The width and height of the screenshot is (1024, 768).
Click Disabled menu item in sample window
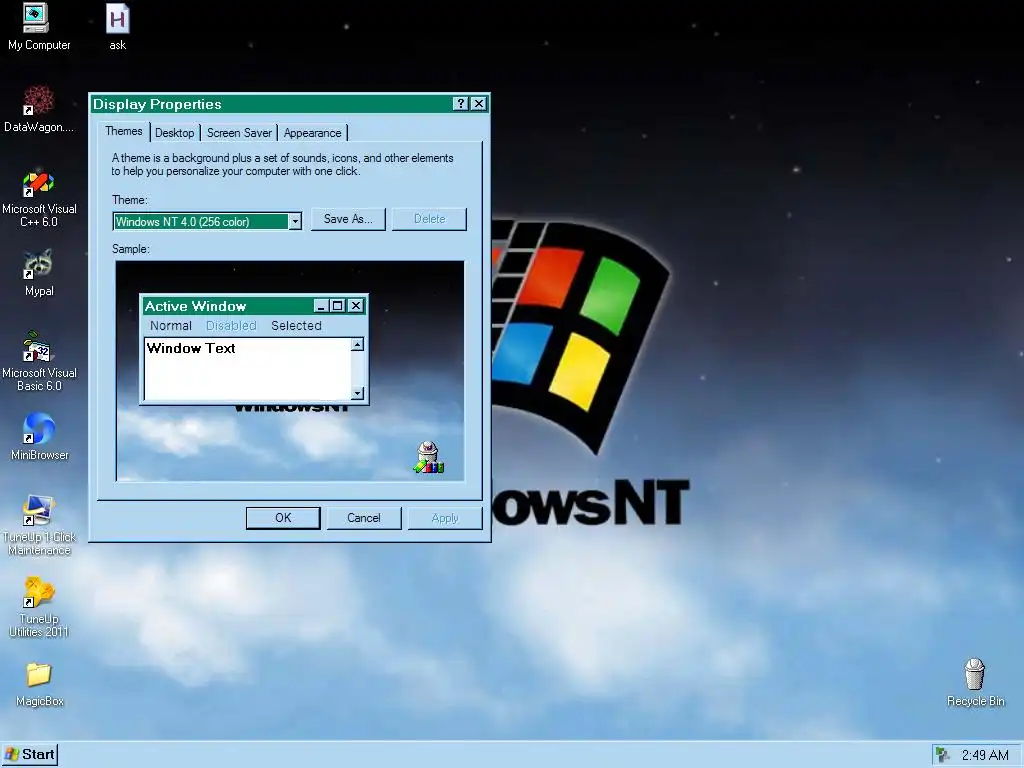click(231, 326)
